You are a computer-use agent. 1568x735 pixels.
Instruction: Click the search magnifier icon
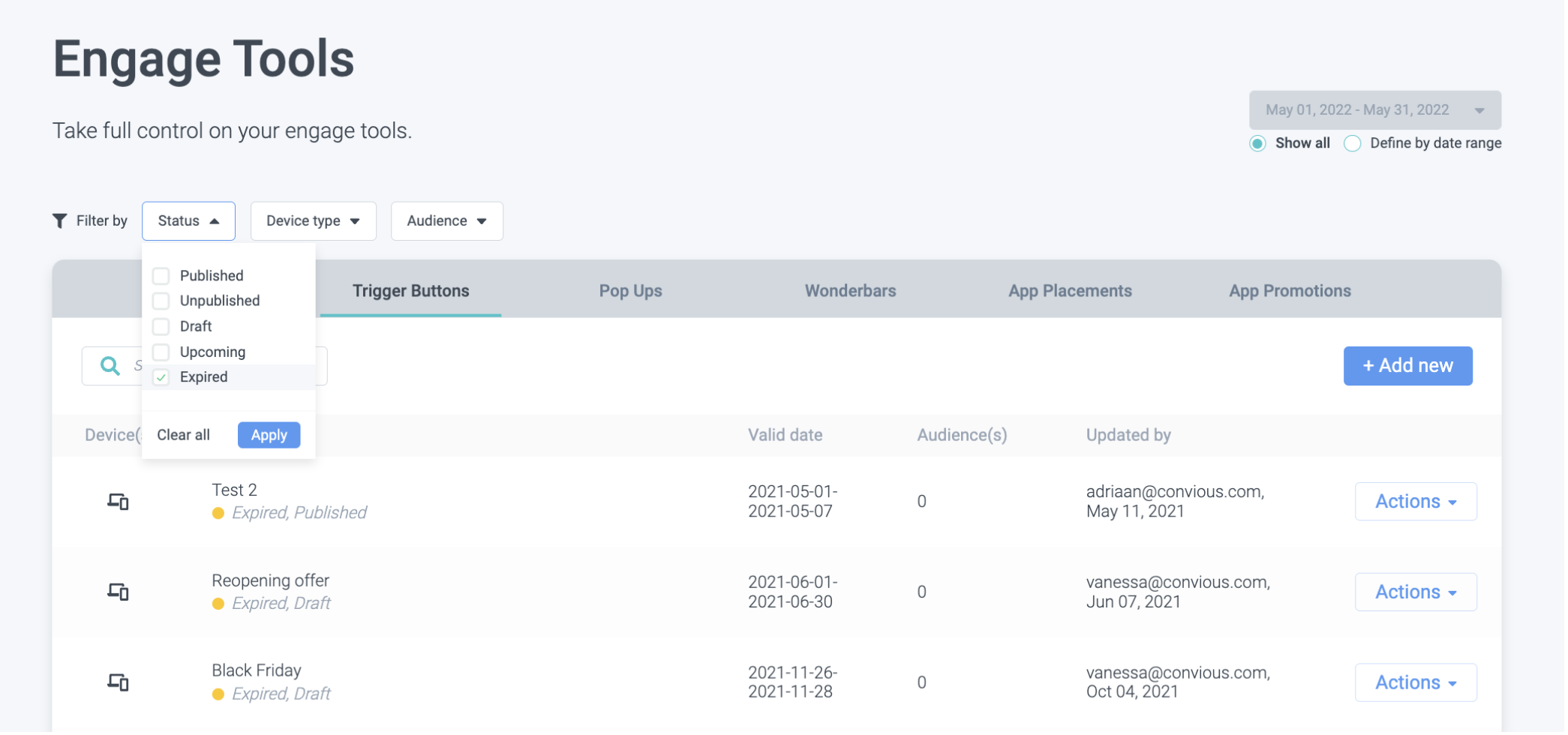[110, 365]
